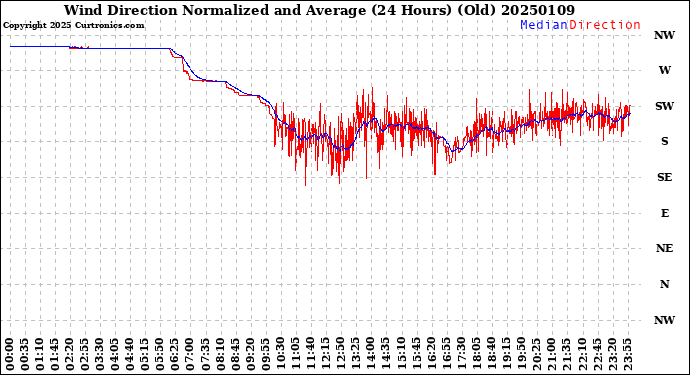Click the 02:20 time label

(70, 355)
